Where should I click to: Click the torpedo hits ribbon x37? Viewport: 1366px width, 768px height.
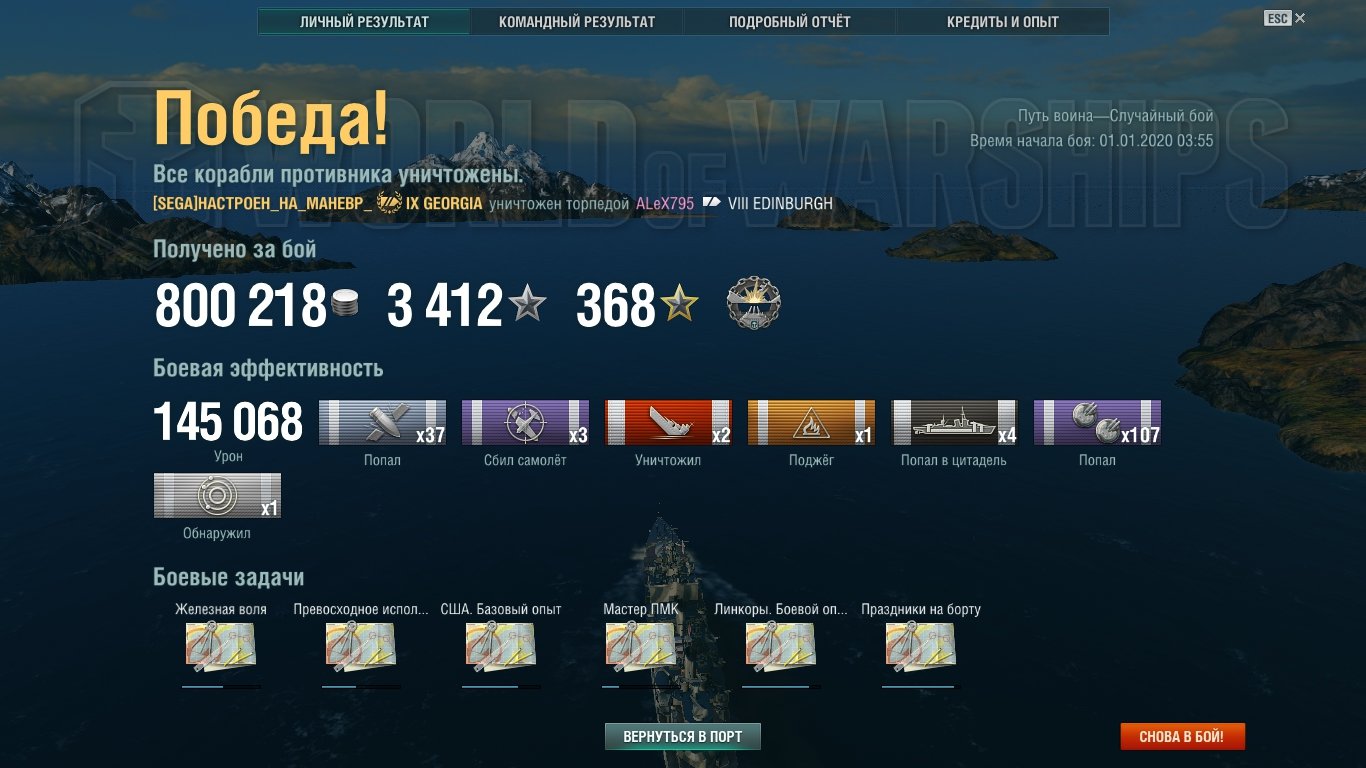click(x=383, y=422)
